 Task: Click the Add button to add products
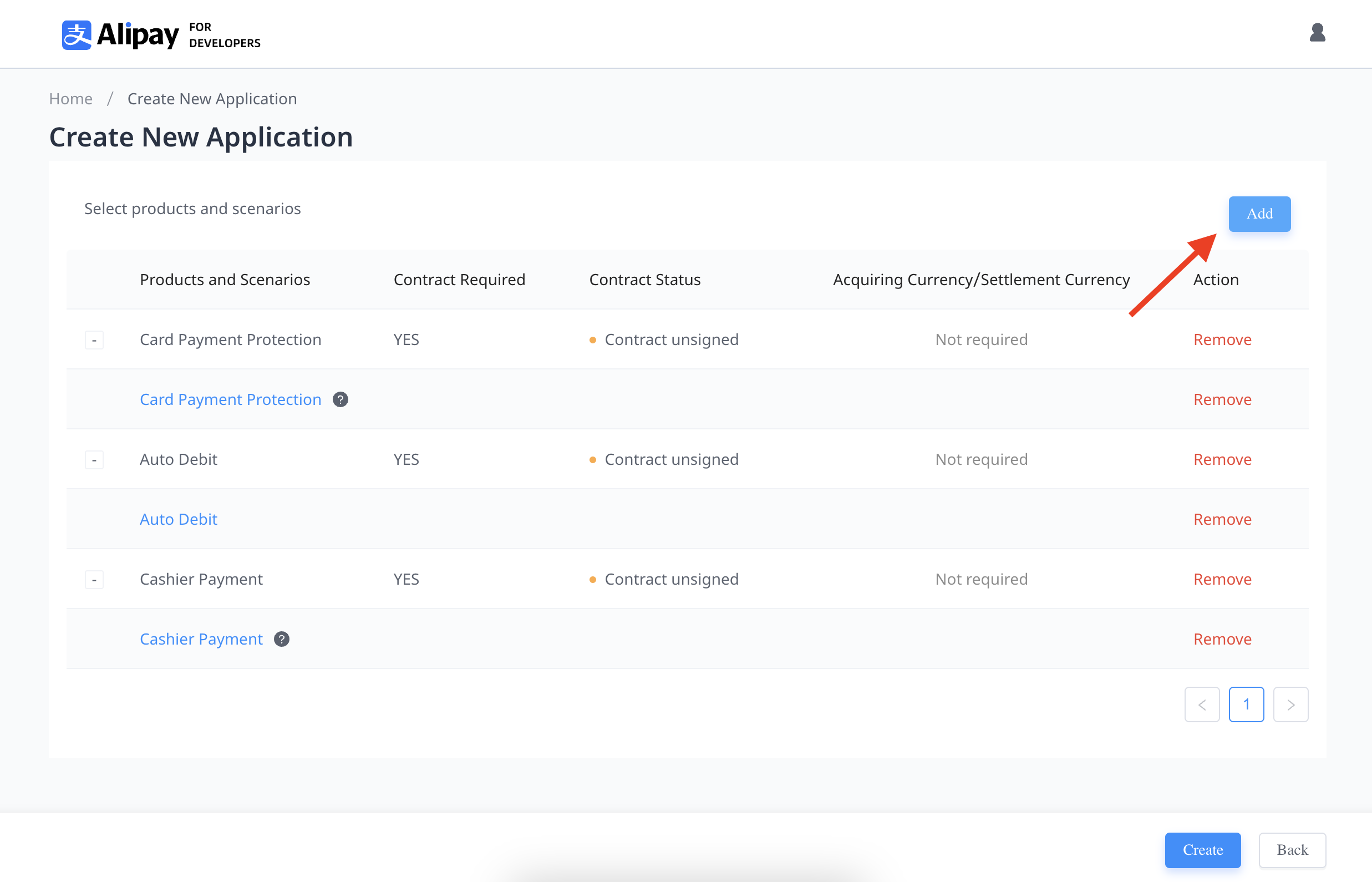point(1259,213)
